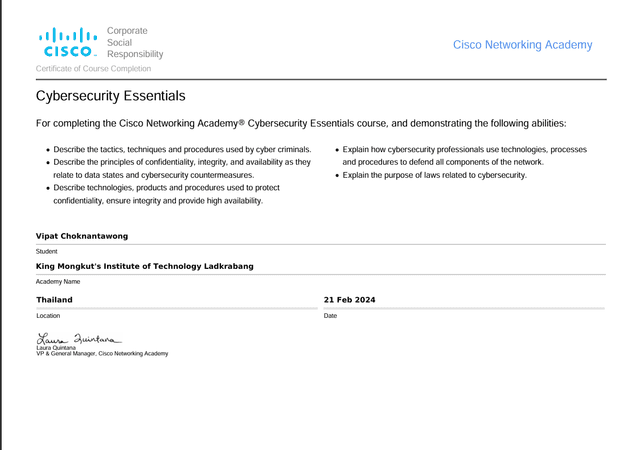Click the registered trademark symbol after Academy
This screenshot has width=640, height=450.
point(241,123)
